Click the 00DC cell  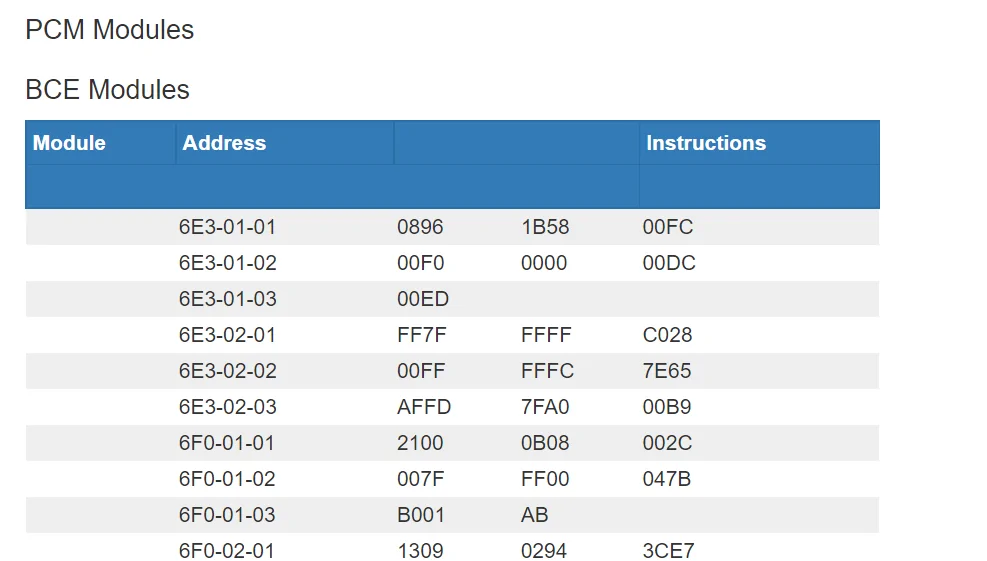[669, 263]
